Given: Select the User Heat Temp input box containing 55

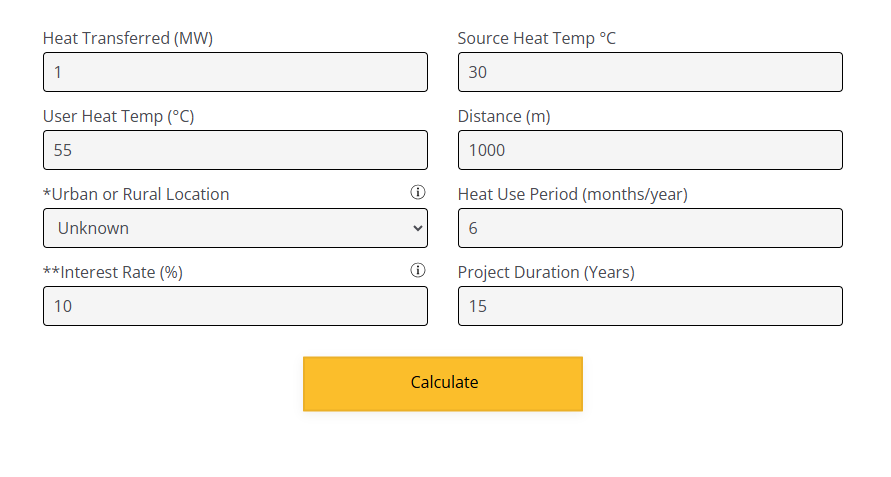Looking at the screenshot, I should pos(235,150).
